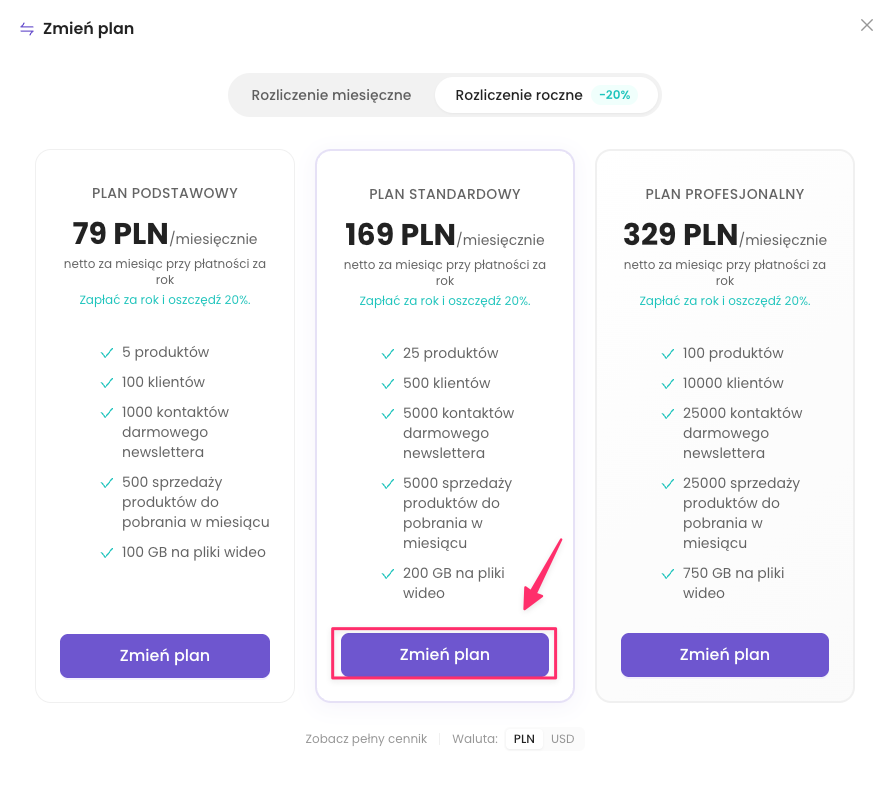Click checkmark next to 10000 klientów
Image resolution: width=891 pixels, height=792 pixels.
667,384
